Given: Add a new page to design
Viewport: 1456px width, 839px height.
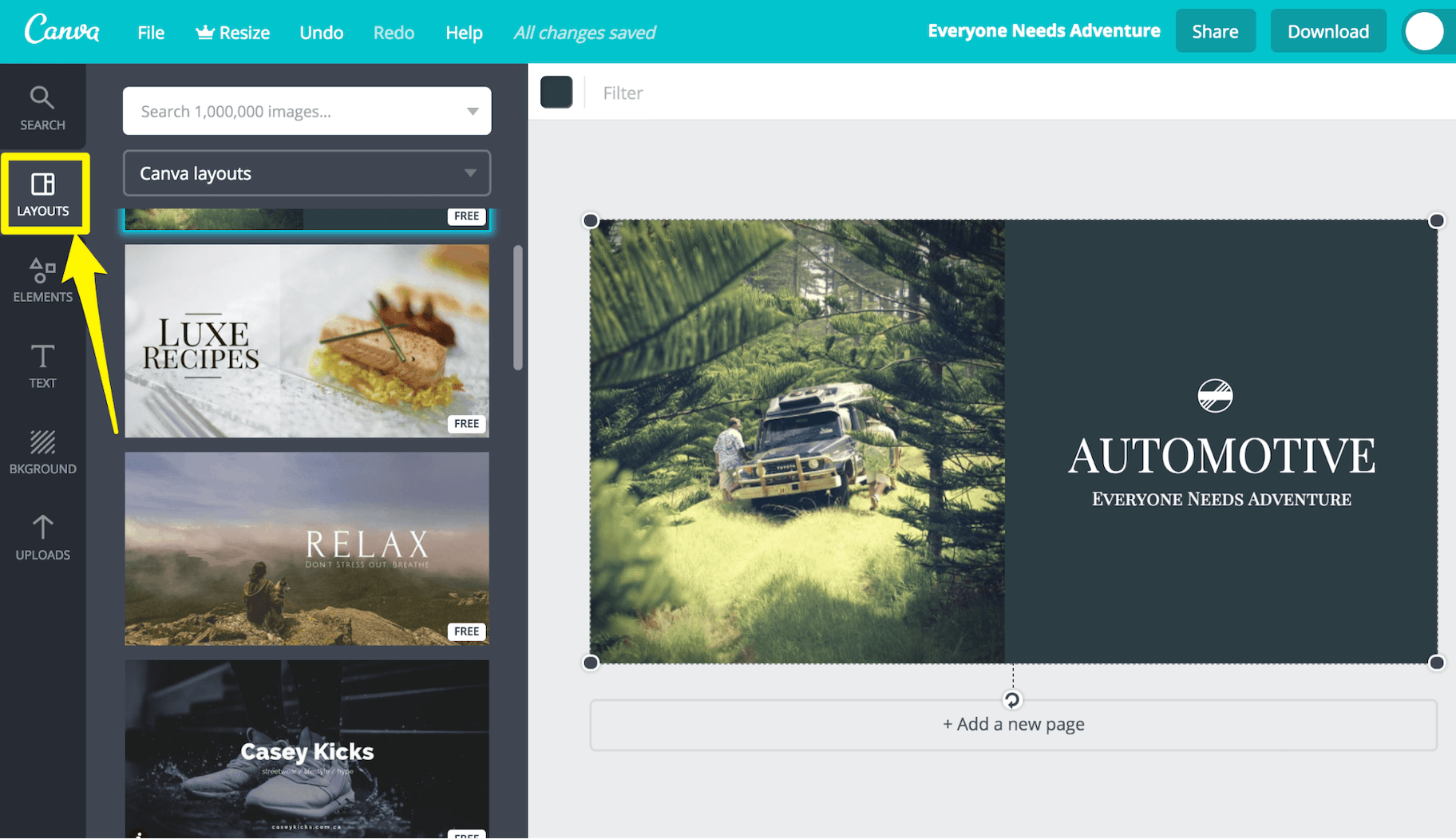Looking at the screenshot, I should coord(1013,724).
